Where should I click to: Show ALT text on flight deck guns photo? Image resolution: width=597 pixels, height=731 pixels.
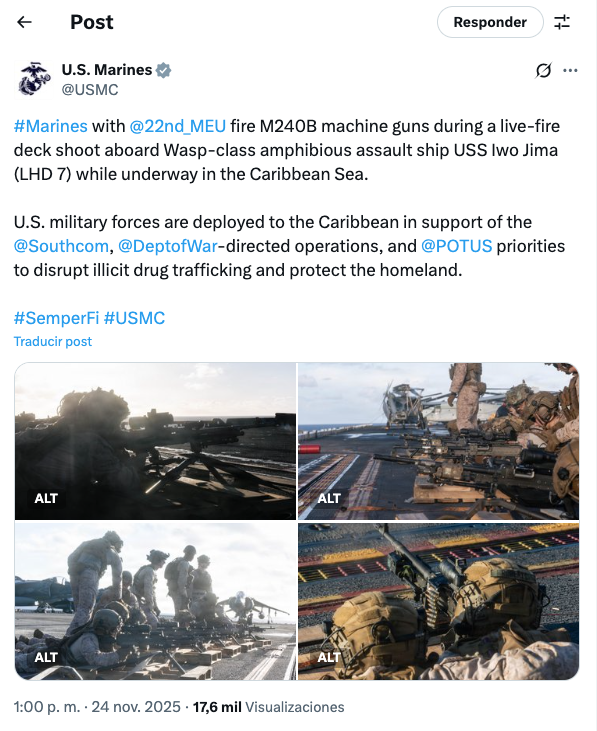coord(329,498)
